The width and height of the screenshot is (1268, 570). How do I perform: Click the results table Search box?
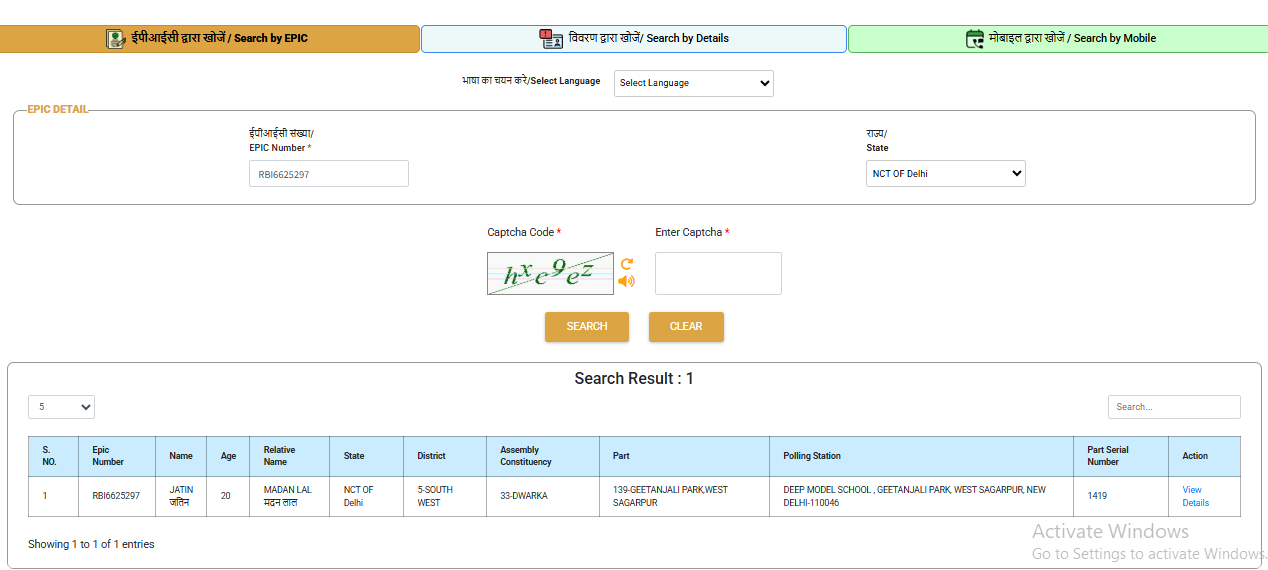coord(1174,407)
